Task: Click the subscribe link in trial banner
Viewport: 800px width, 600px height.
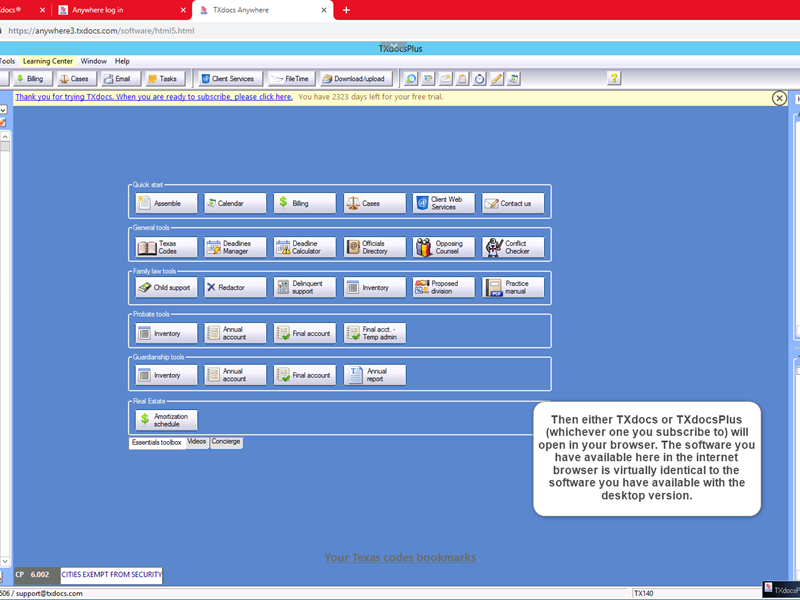Action: pyautogui.click(x=154, y=97)
